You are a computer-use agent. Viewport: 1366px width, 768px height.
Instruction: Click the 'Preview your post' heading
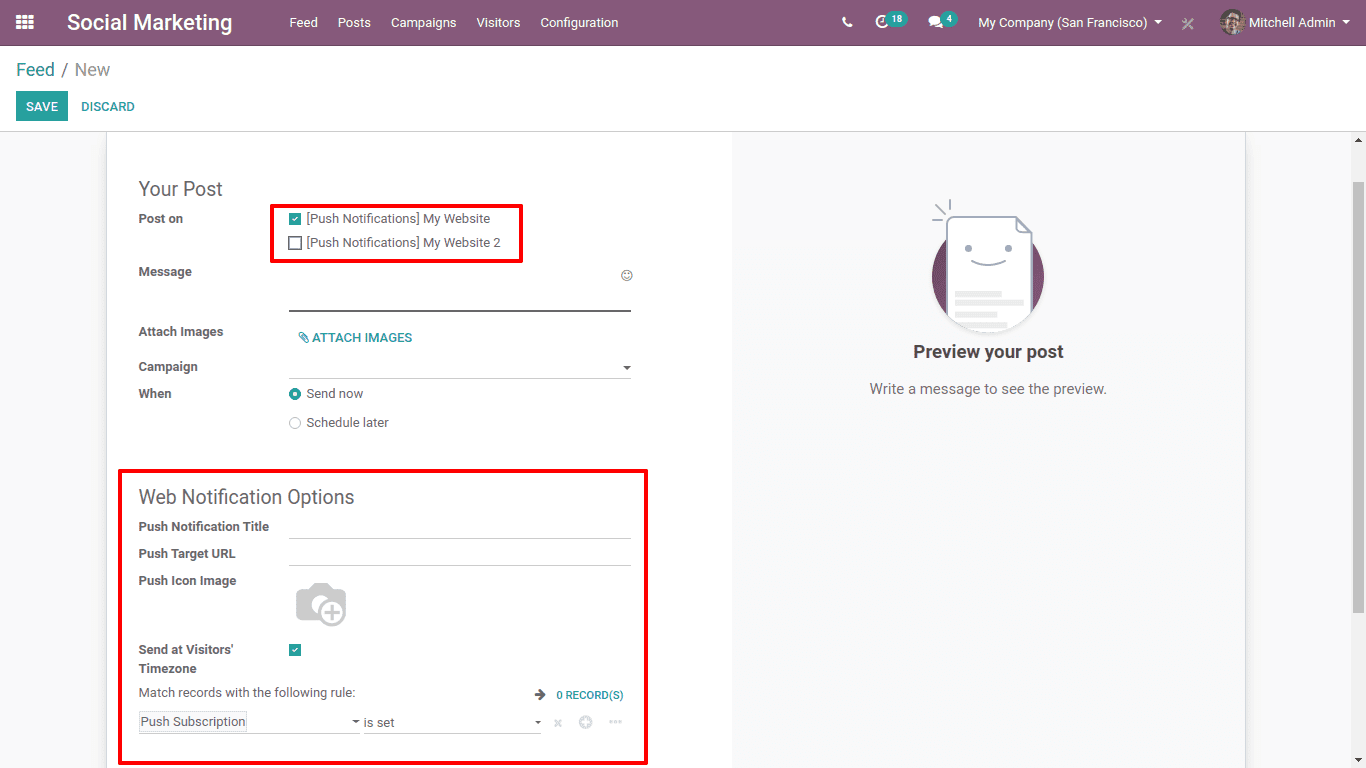(x=988, y=352)
